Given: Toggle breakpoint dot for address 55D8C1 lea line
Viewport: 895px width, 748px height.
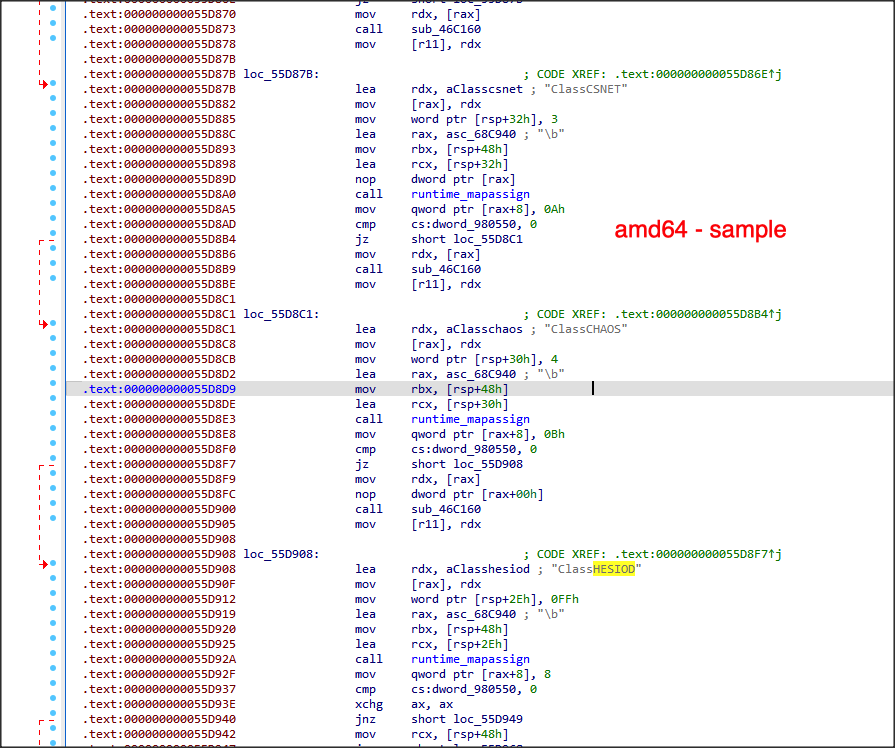Looking at the screenshot, I should [53, 323].
